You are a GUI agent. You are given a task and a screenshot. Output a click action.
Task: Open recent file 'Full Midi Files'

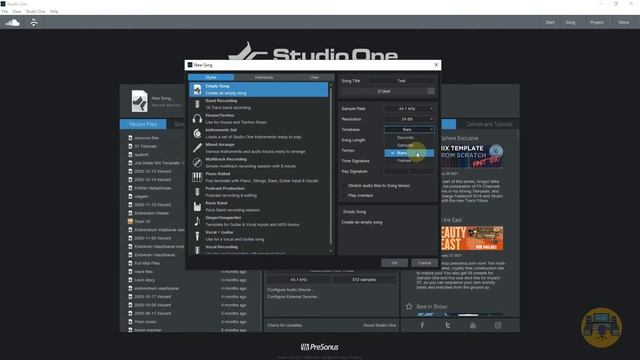point(147,263)
